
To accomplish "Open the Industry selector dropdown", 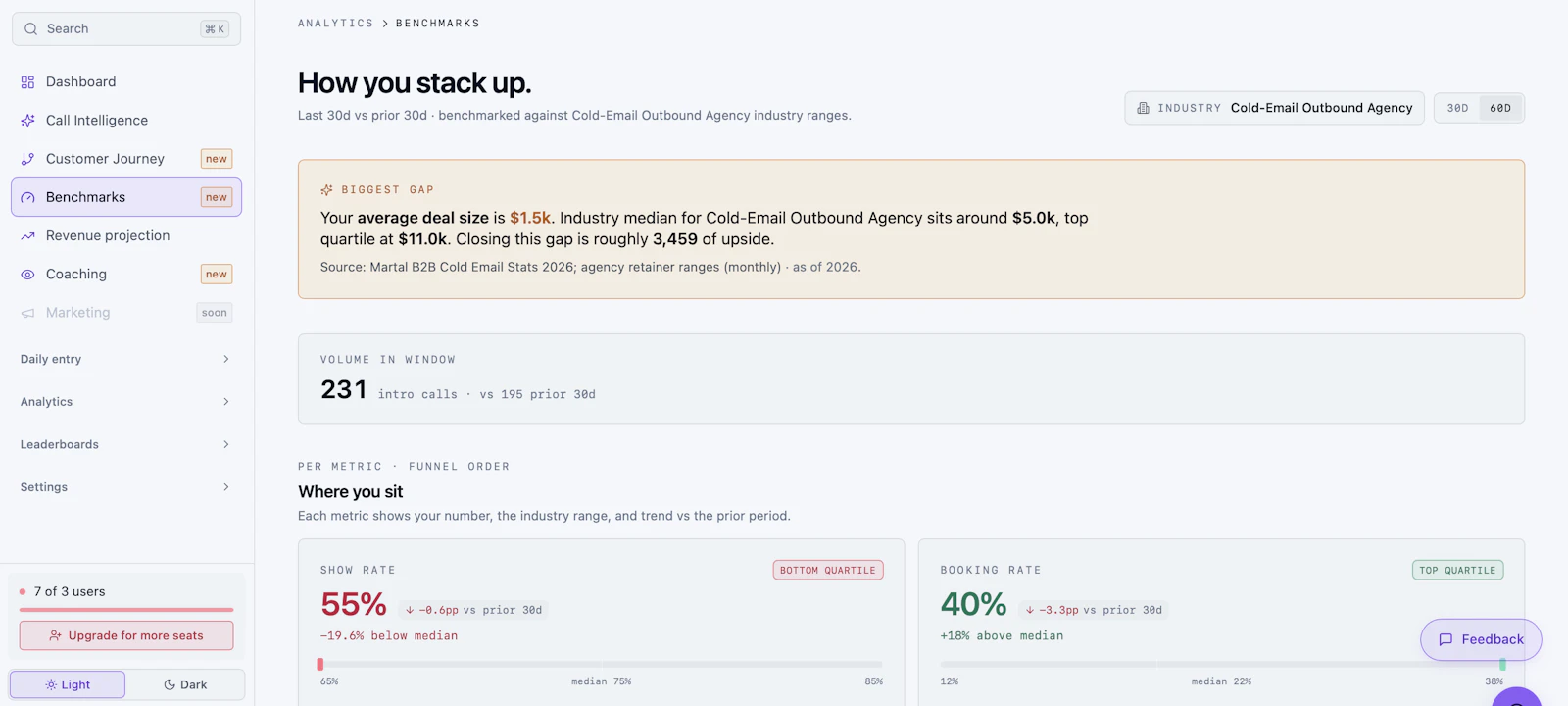I will 1274,108.
